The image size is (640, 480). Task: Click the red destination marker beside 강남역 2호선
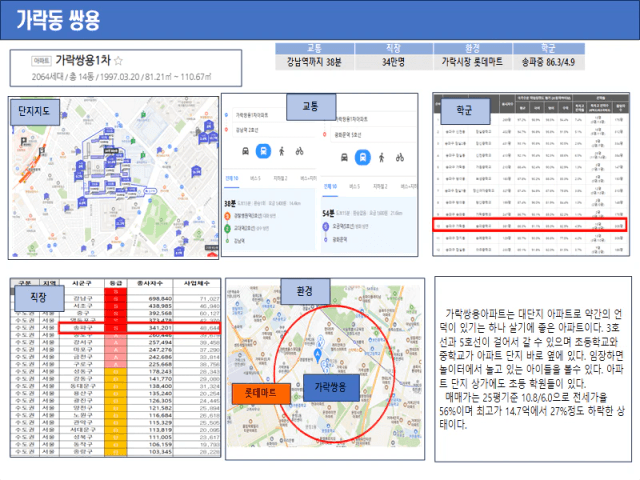(x=227, y=130)
